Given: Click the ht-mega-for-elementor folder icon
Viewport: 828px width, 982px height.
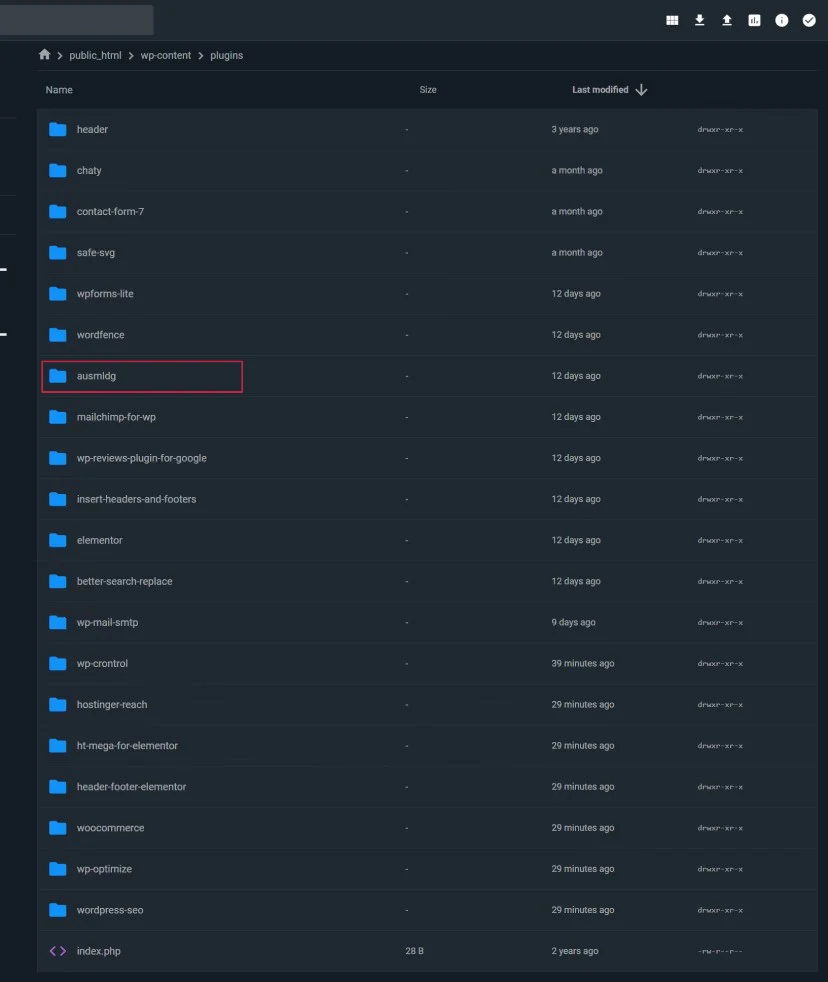Looking at the screenshot, I should (x=58, y=746).
